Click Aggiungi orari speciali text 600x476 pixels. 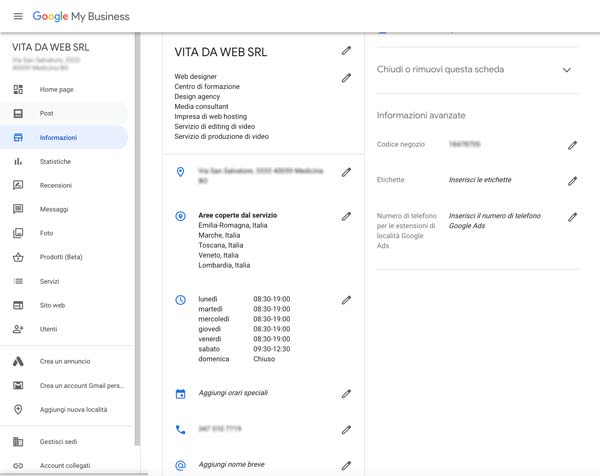point(233,393)
